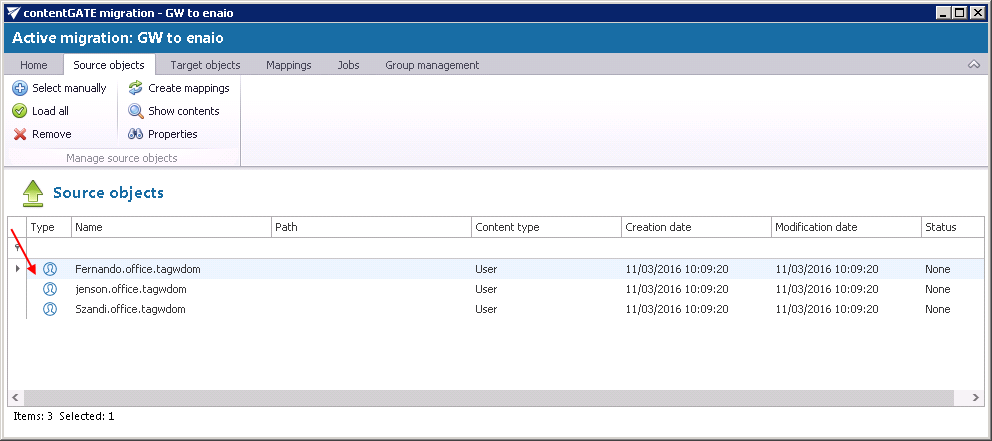Sort by Creation date column header
Screen dimensions: 992x441
click(x=696, y=227)
